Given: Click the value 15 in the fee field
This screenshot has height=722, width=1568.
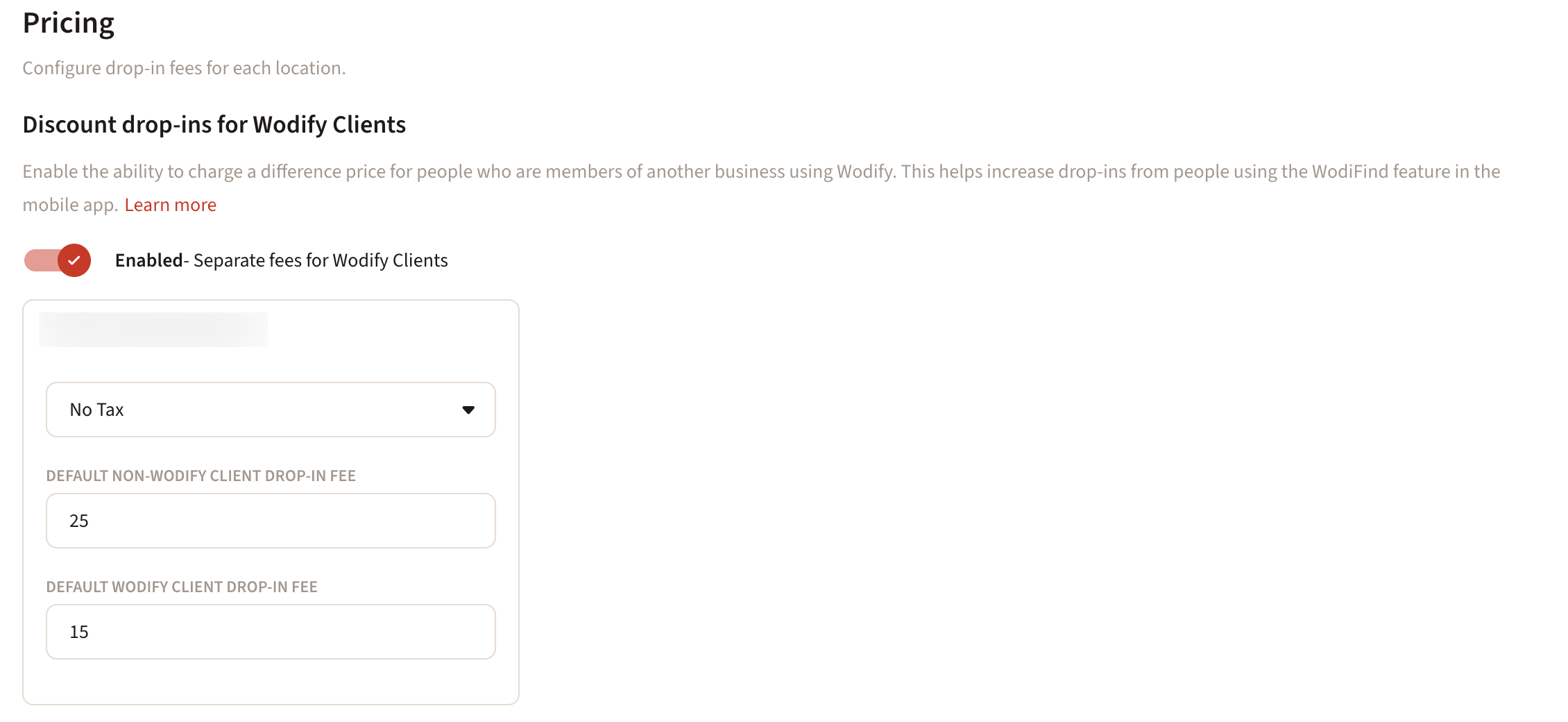Looking at the screenshot, I should pyautogui.click(x=79, y=632).
